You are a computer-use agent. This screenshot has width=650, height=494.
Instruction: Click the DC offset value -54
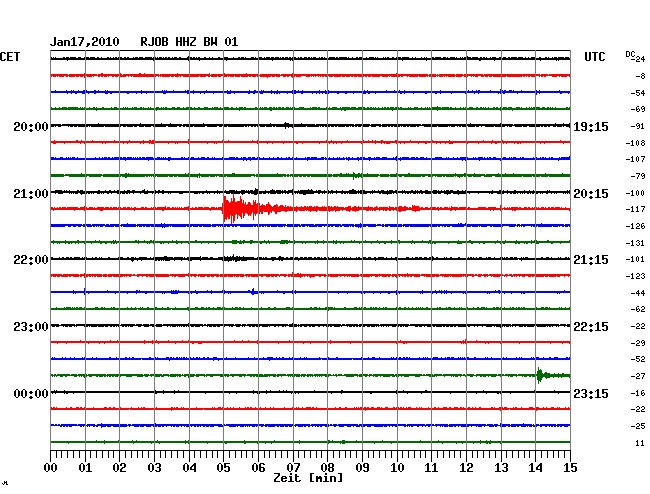pyautogui.click(x=638, y=93)
